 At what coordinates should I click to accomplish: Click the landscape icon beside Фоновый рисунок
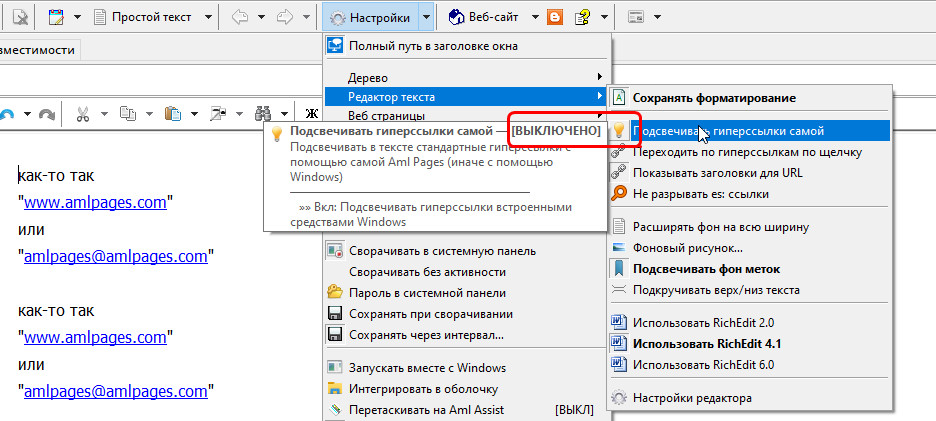click(620, 248)
